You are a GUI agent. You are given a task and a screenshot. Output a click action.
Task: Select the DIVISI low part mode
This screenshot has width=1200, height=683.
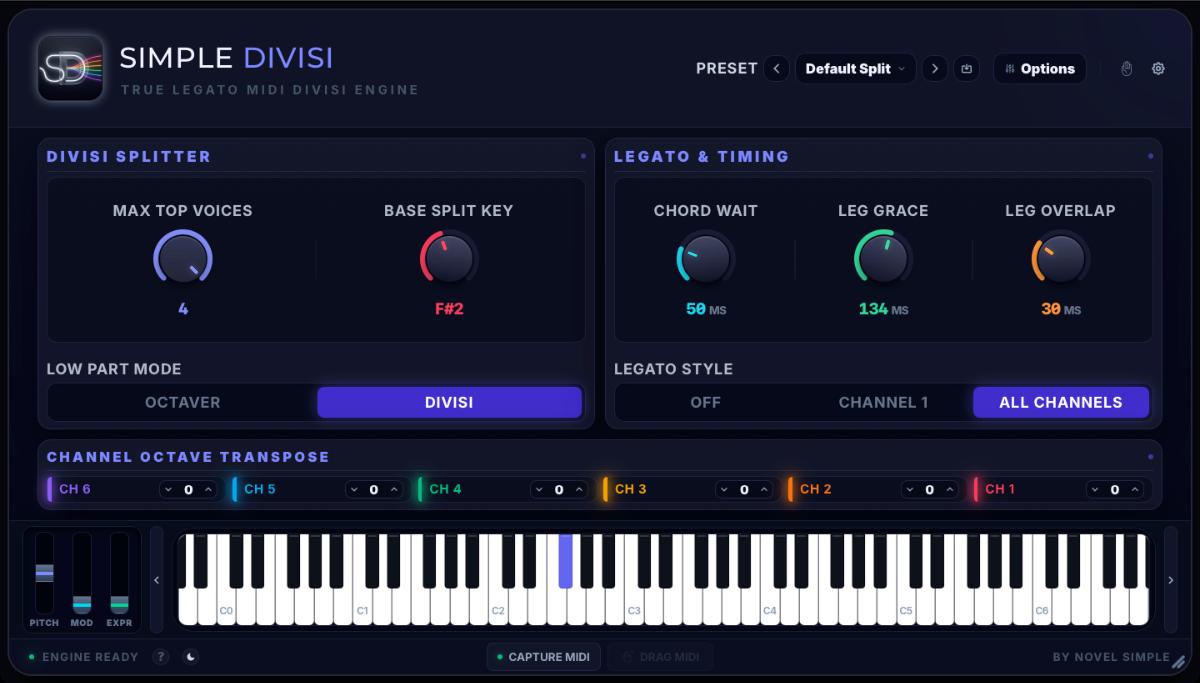click(x=449, y=402)
